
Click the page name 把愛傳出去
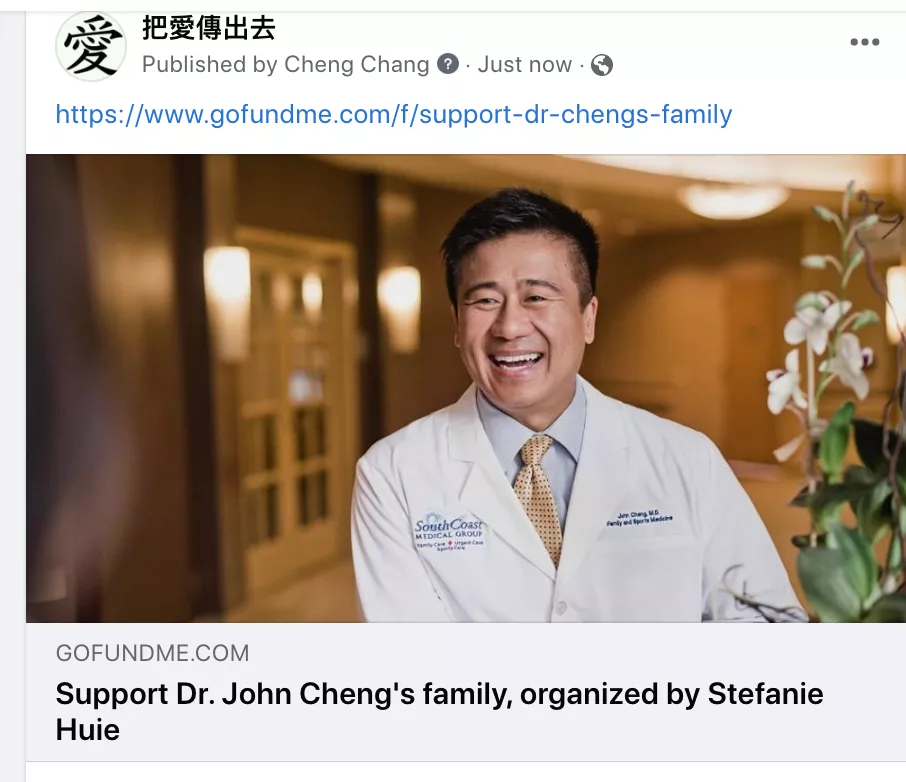tap(209, 28)
